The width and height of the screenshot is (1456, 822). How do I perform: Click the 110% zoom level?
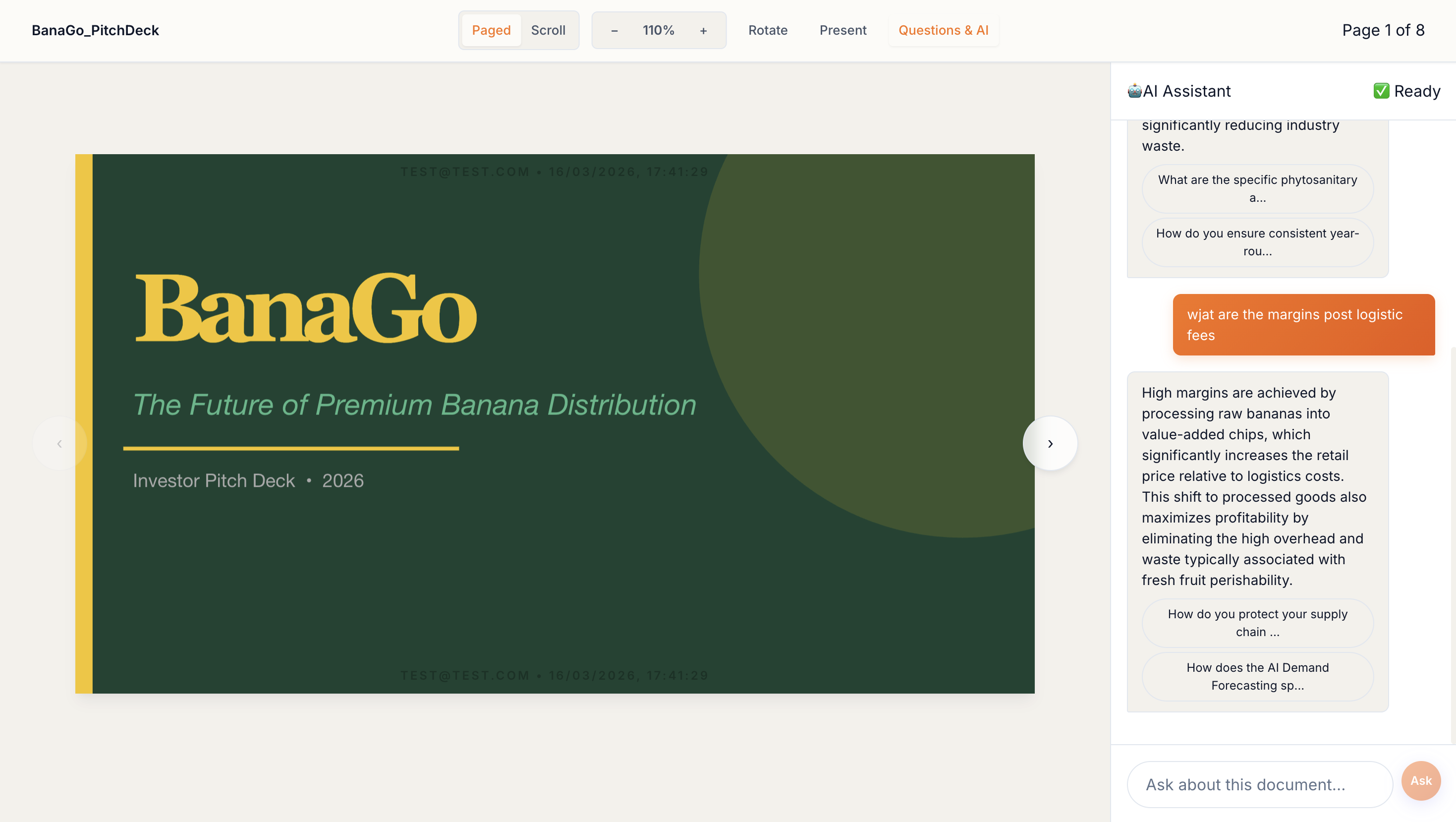click(x=658, y=31)
